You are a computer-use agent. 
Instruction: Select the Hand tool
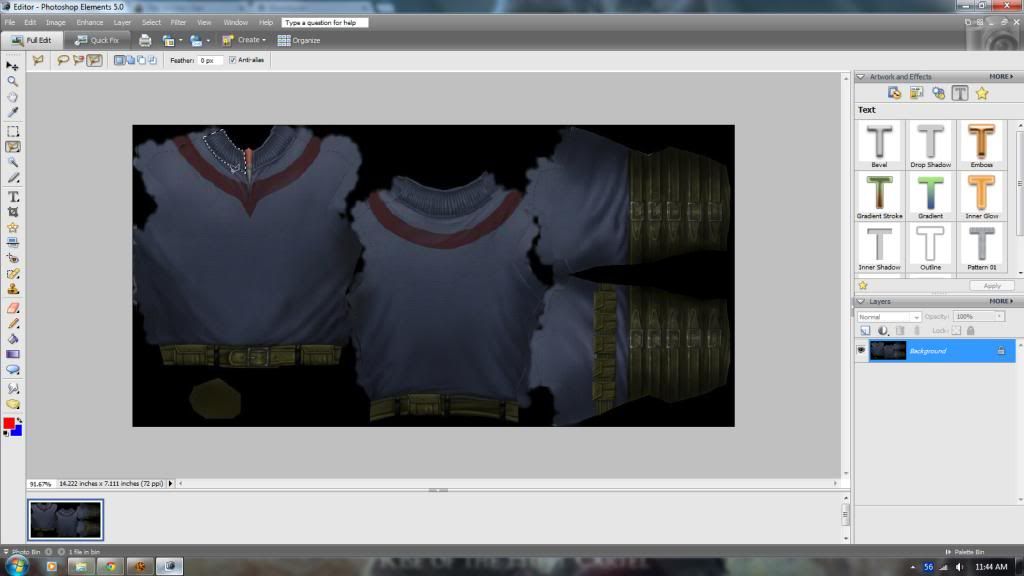pyautogui.click(x=12, y=97)
